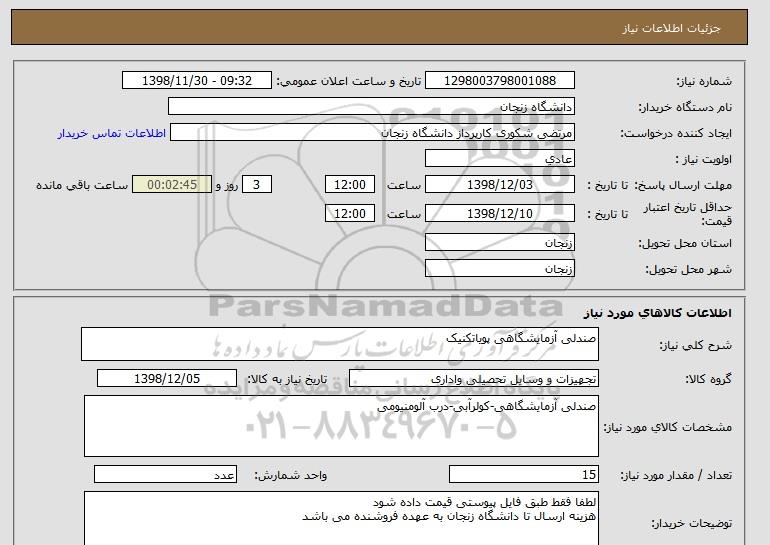Image resolution: width=770 pixels, height=545 pixels.
Task: Click the general description field صندلی آزمایشگاهی پویاتکنیک
Action: coord(340,344)
